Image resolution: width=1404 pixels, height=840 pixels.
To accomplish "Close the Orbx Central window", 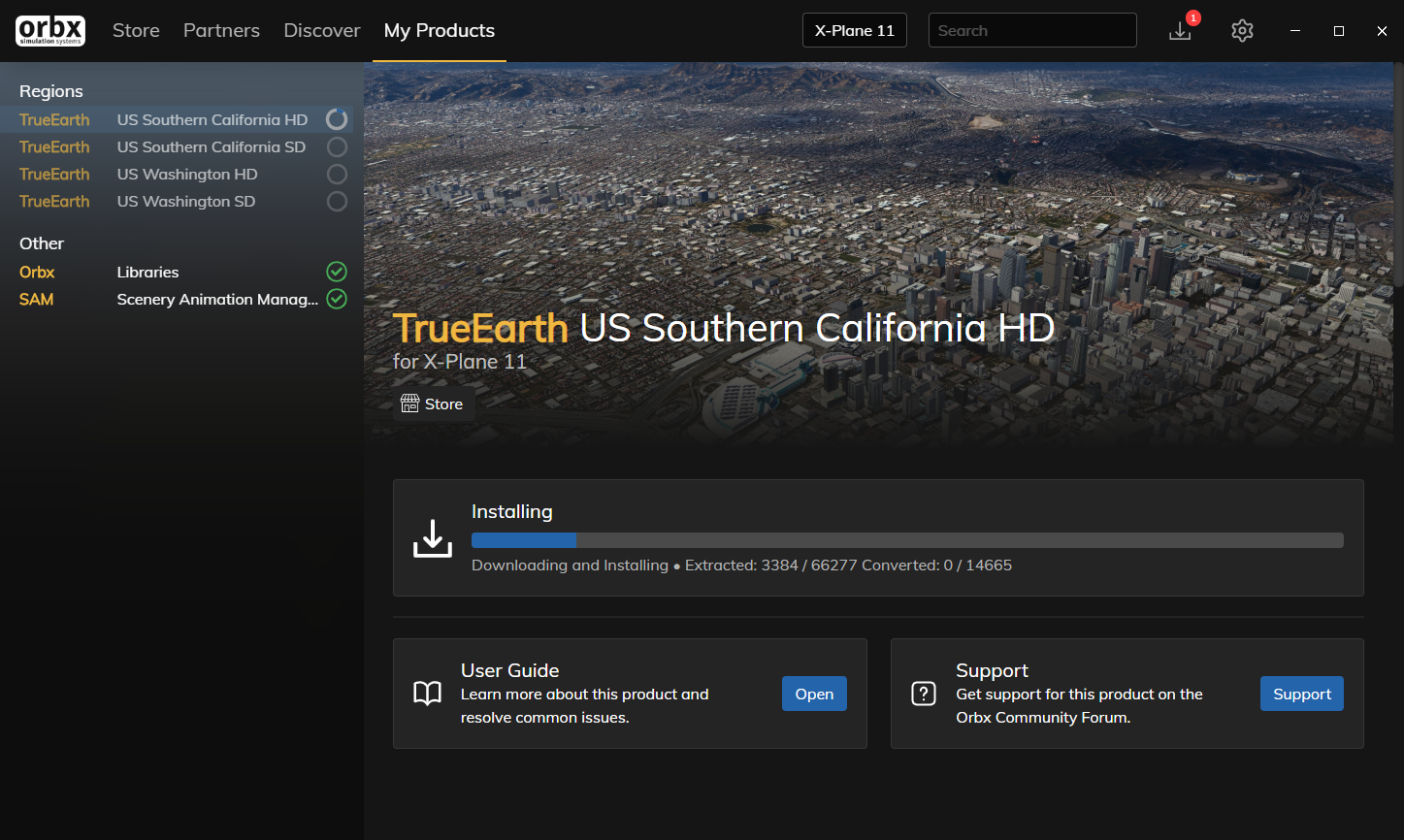I will 1382,31.
